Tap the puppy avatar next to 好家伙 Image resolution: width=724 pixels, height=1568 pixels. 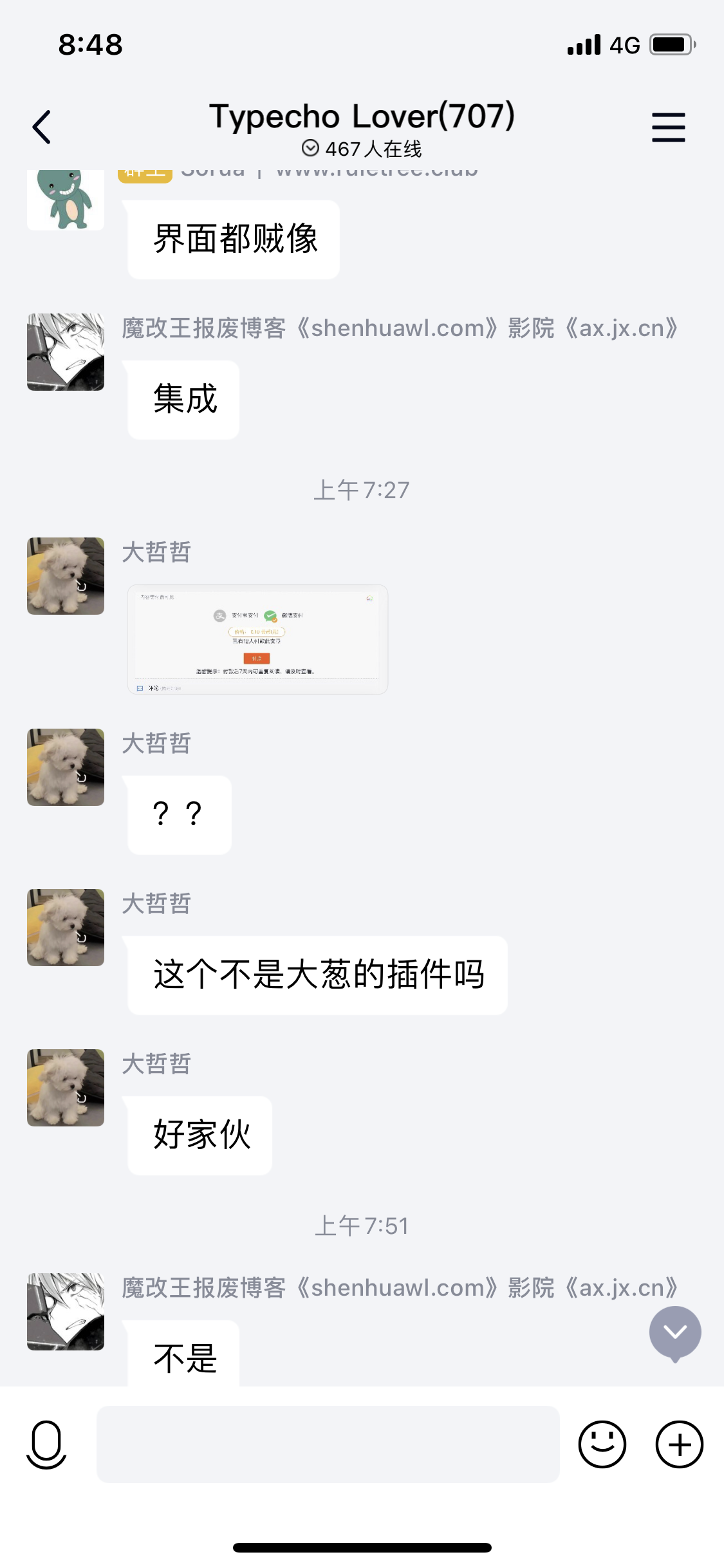tap(66, 1088)
